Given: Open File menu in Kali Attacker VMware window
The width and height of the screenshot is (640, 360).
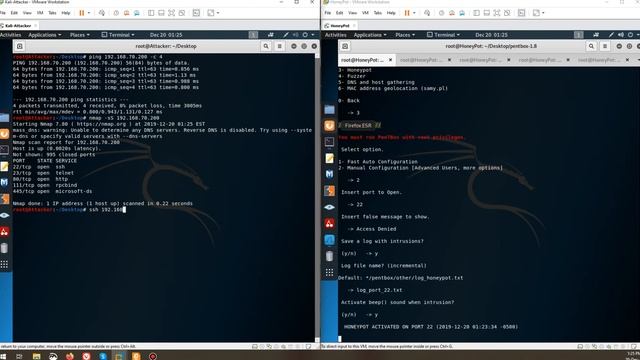Looking at the screenshot, I should [x=3, y=13].
